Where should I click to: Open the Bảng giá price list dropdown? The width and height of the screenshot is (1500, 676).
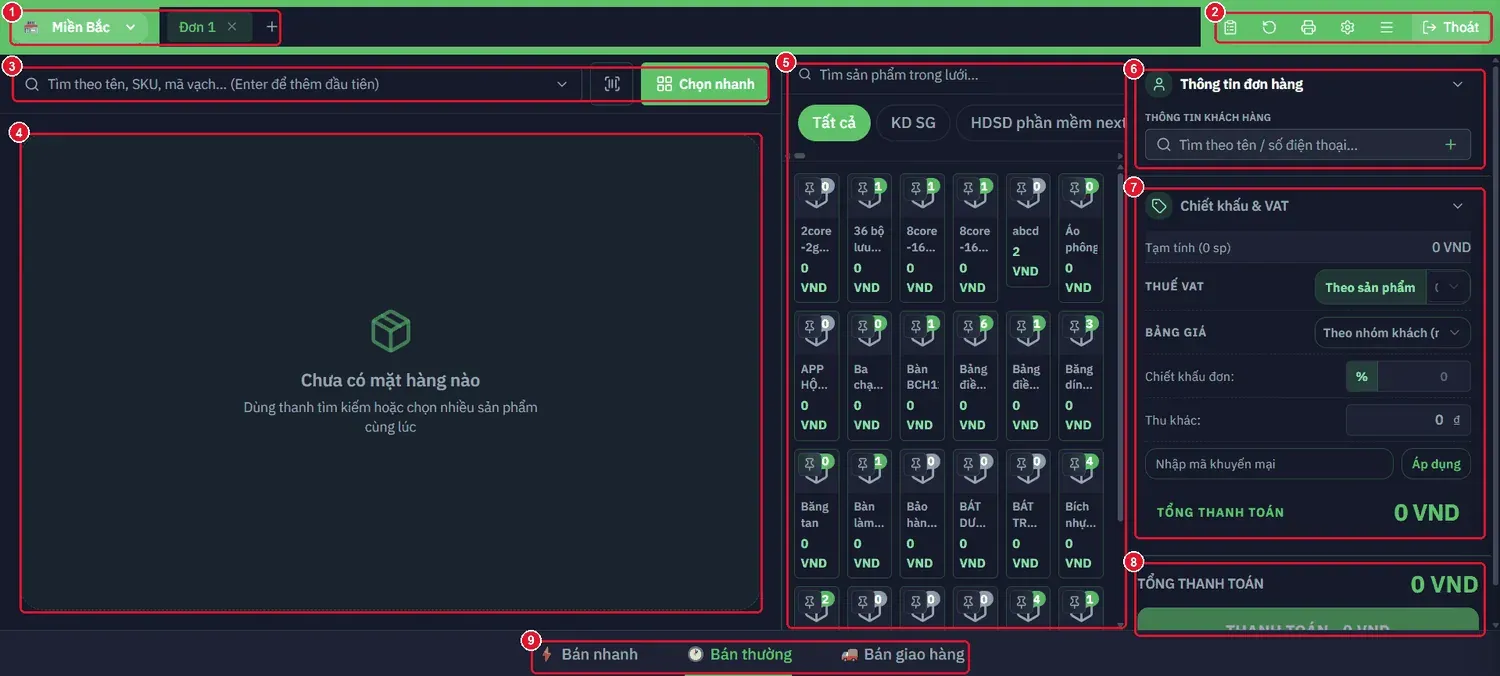[x=1392, y=333]
